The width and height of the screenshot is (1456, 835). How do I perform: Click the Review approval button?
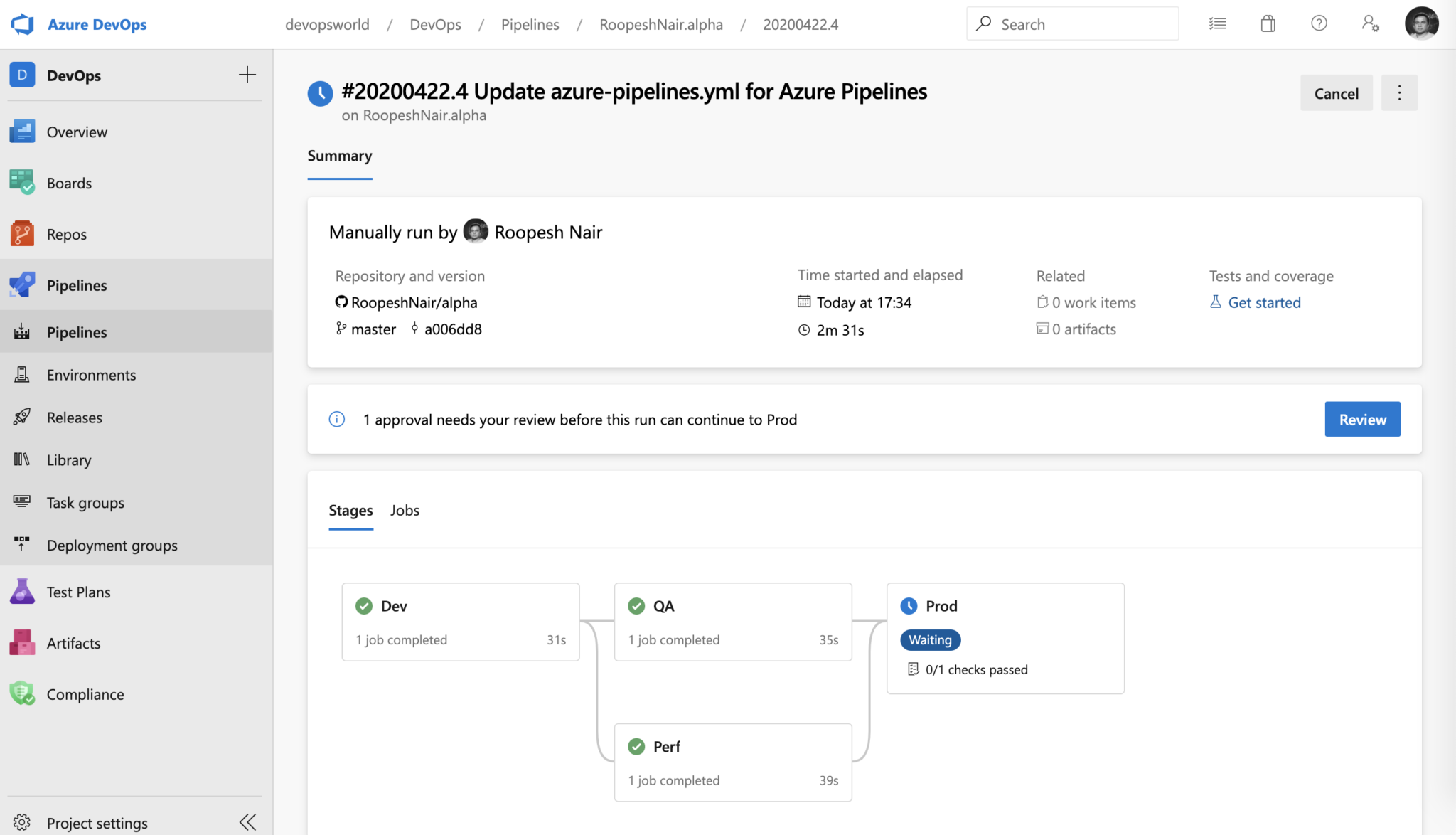coord(1362,420)
